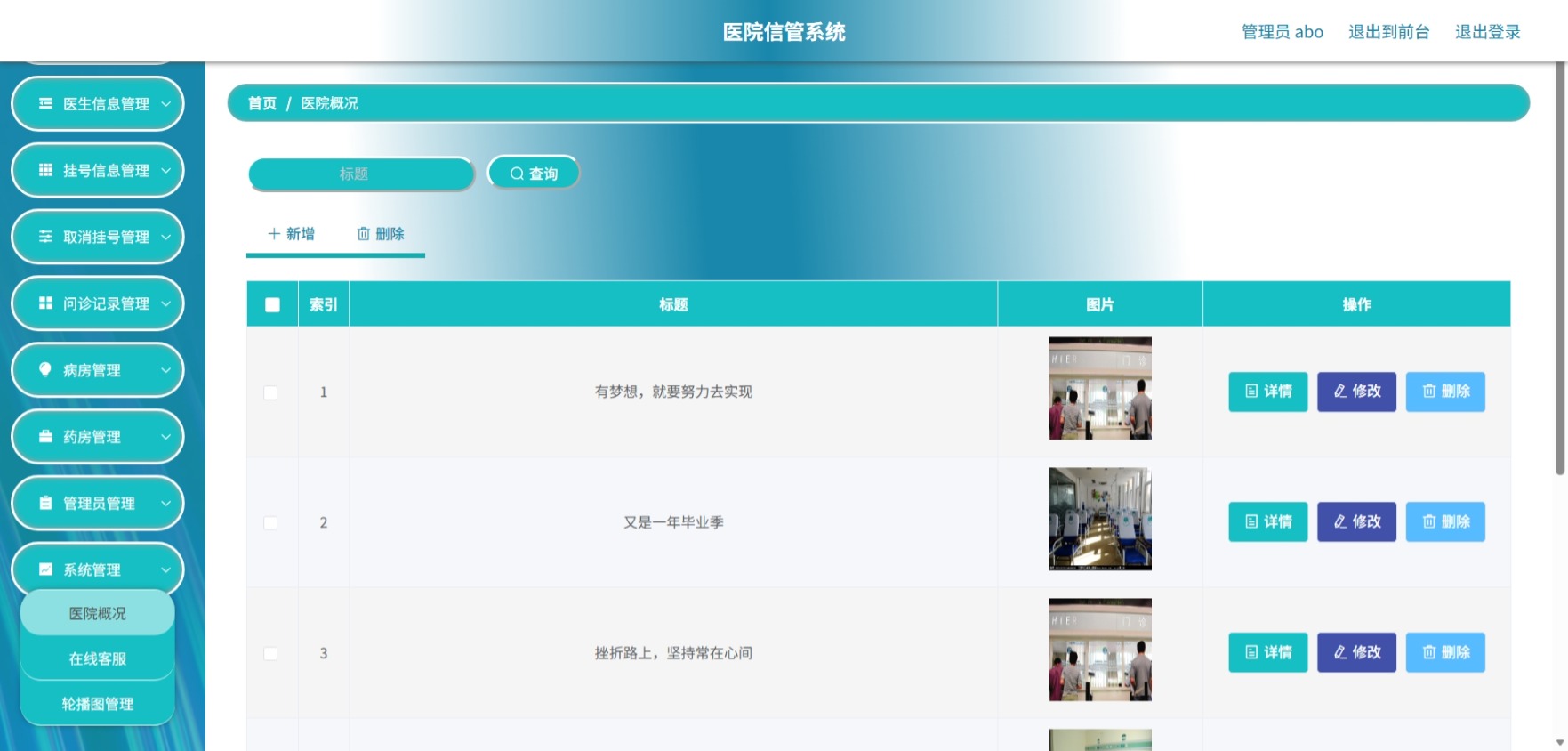Click the 修改 pencil icon in row 3
The height and width of the screenshot is (751, 1568).
pos(1340,652)
